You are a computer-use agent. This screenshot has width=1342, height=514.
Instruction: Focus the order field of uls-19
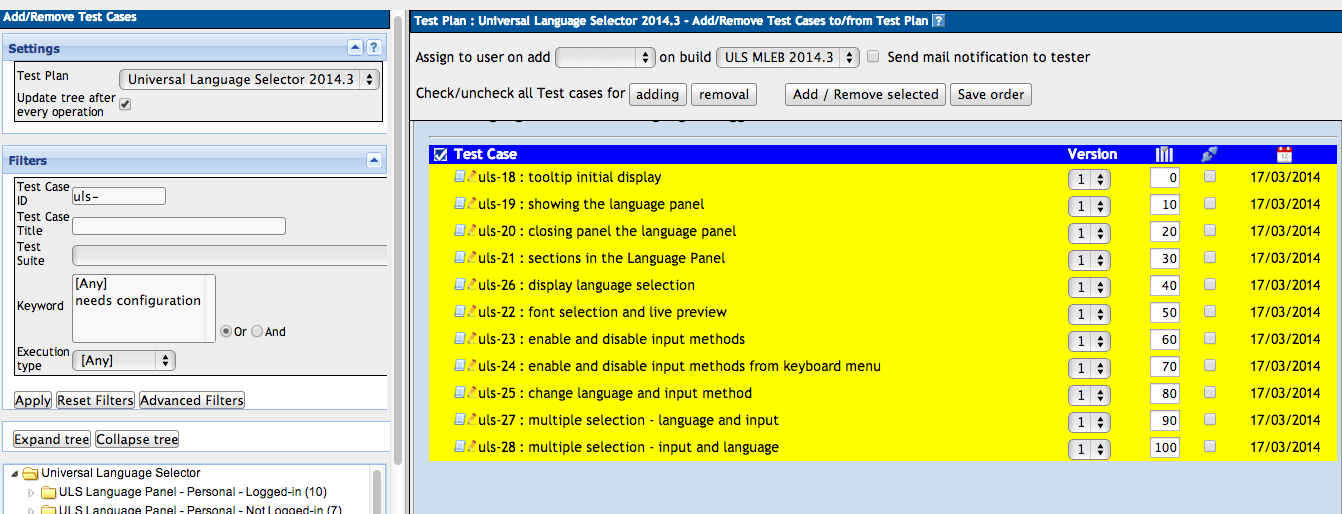point(1165,204)
